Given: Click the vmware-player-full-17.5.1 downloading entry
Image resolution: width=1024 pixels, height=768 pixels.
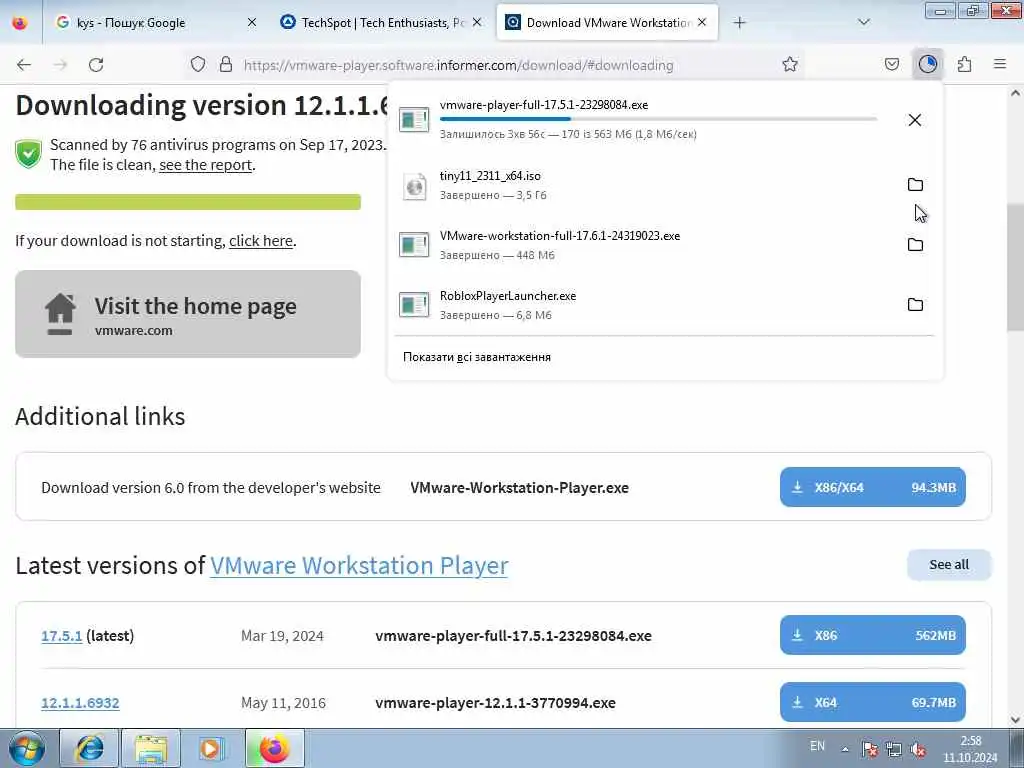Looking at the screenshot, I should tap(647, 120).
